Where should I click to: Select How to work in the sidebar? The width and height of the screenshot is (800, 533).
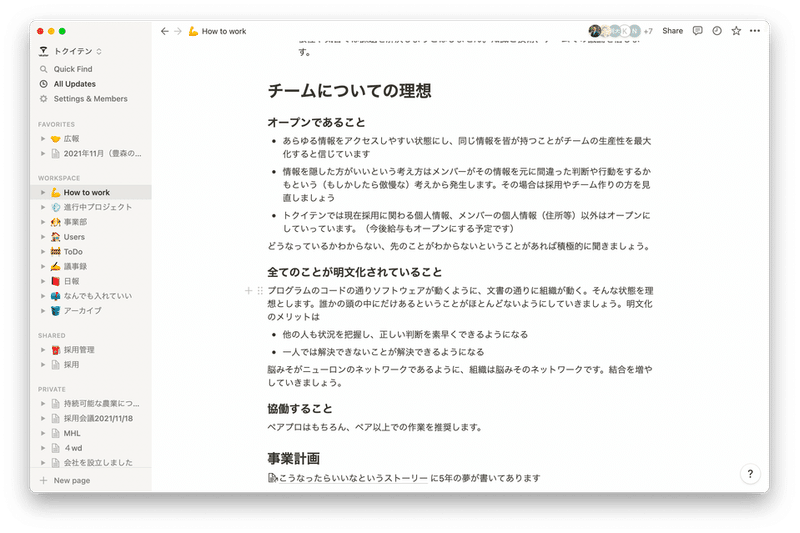pyautogui.click(x=91, y=192)
